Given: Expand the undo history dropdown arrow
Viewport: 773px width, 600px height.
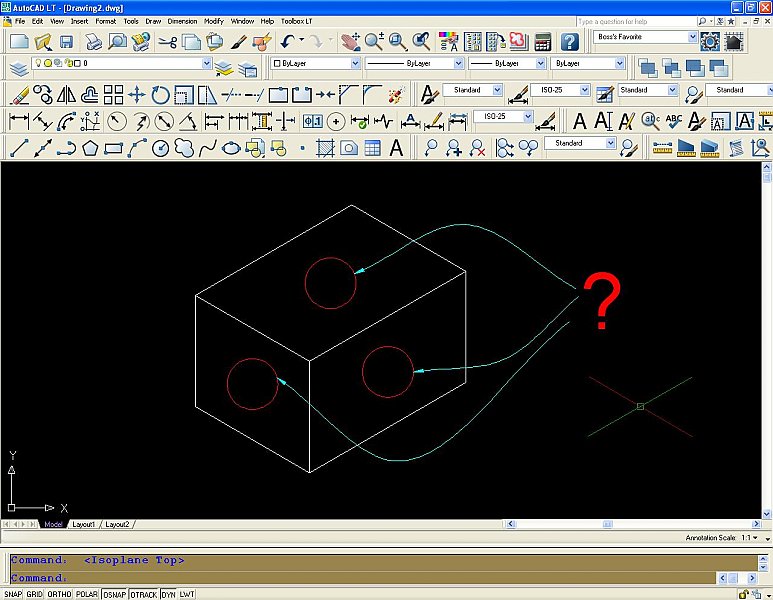Looking at the screenshot, I should tap(302, 40).
